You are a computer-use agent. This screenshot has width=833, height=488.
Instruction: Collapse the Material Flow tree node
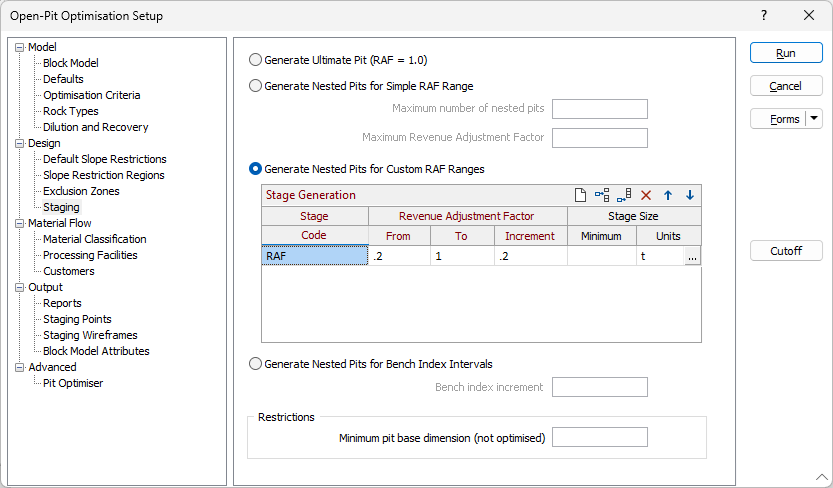point(19,223)
